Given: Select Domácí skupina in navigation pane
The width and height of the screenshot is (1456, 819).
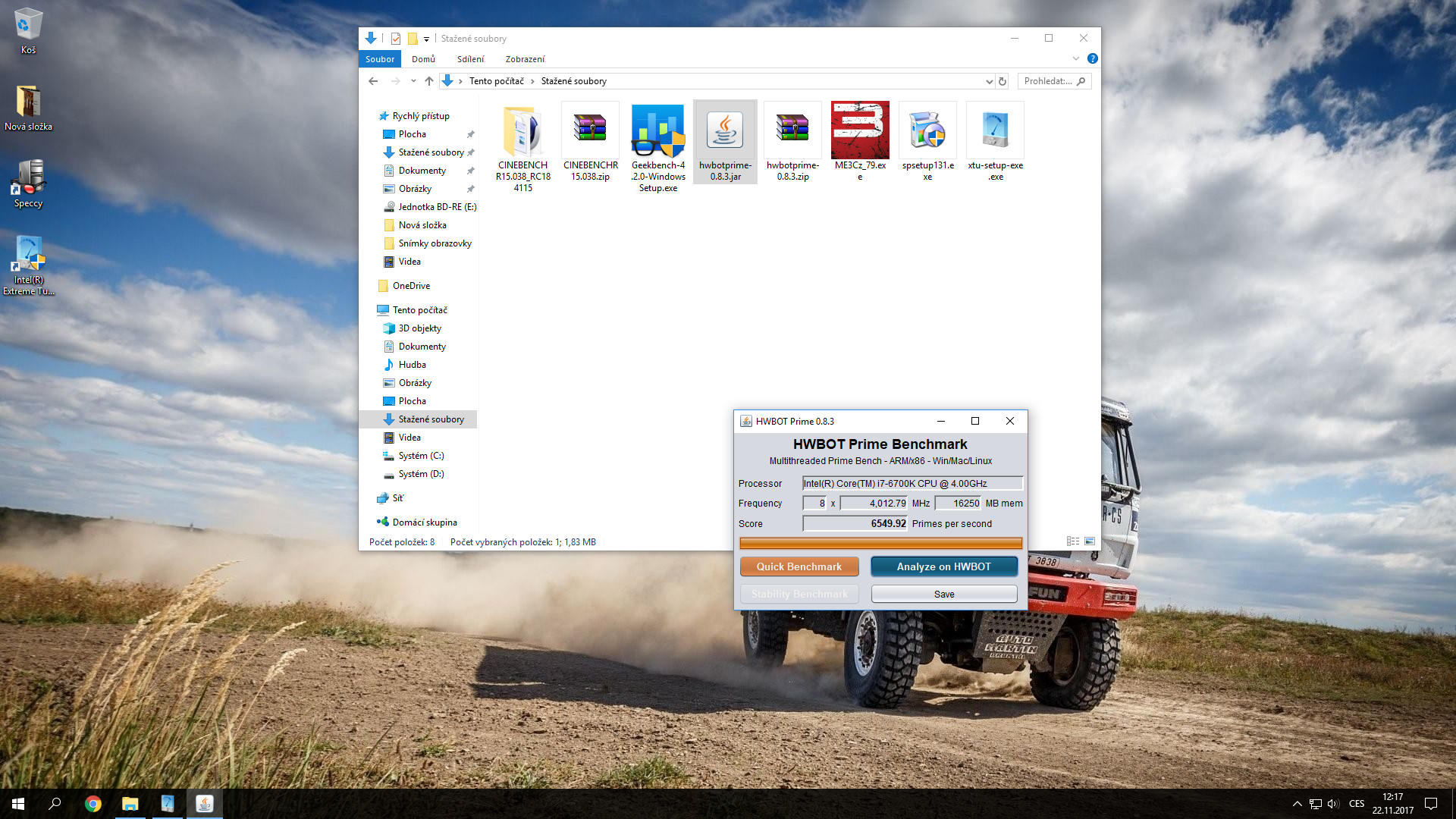Looking at the screenshot, I should coord(425,522).
